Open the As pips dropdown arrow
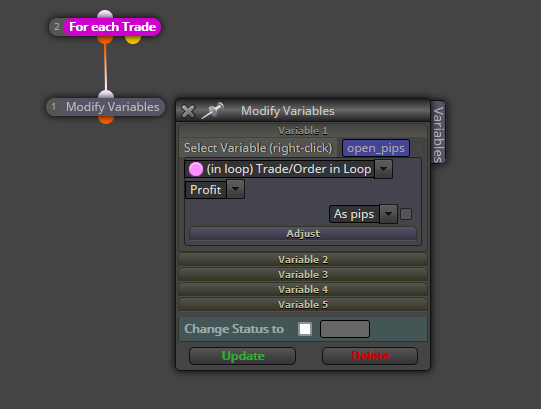Screen dimensions: 541x409 [x=388, y=214]
